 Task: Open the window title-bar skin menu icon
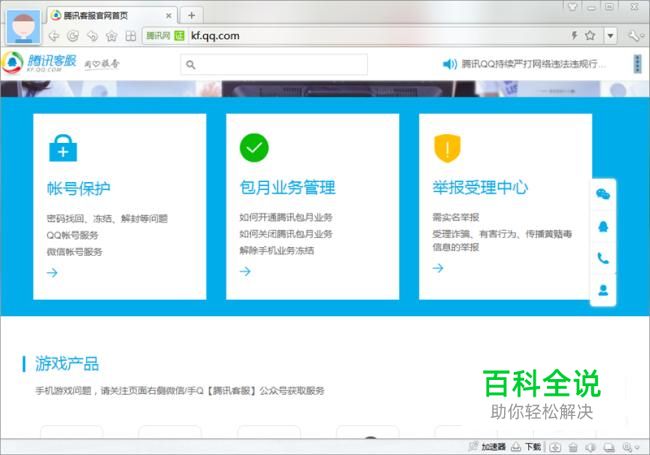(572, 7)
